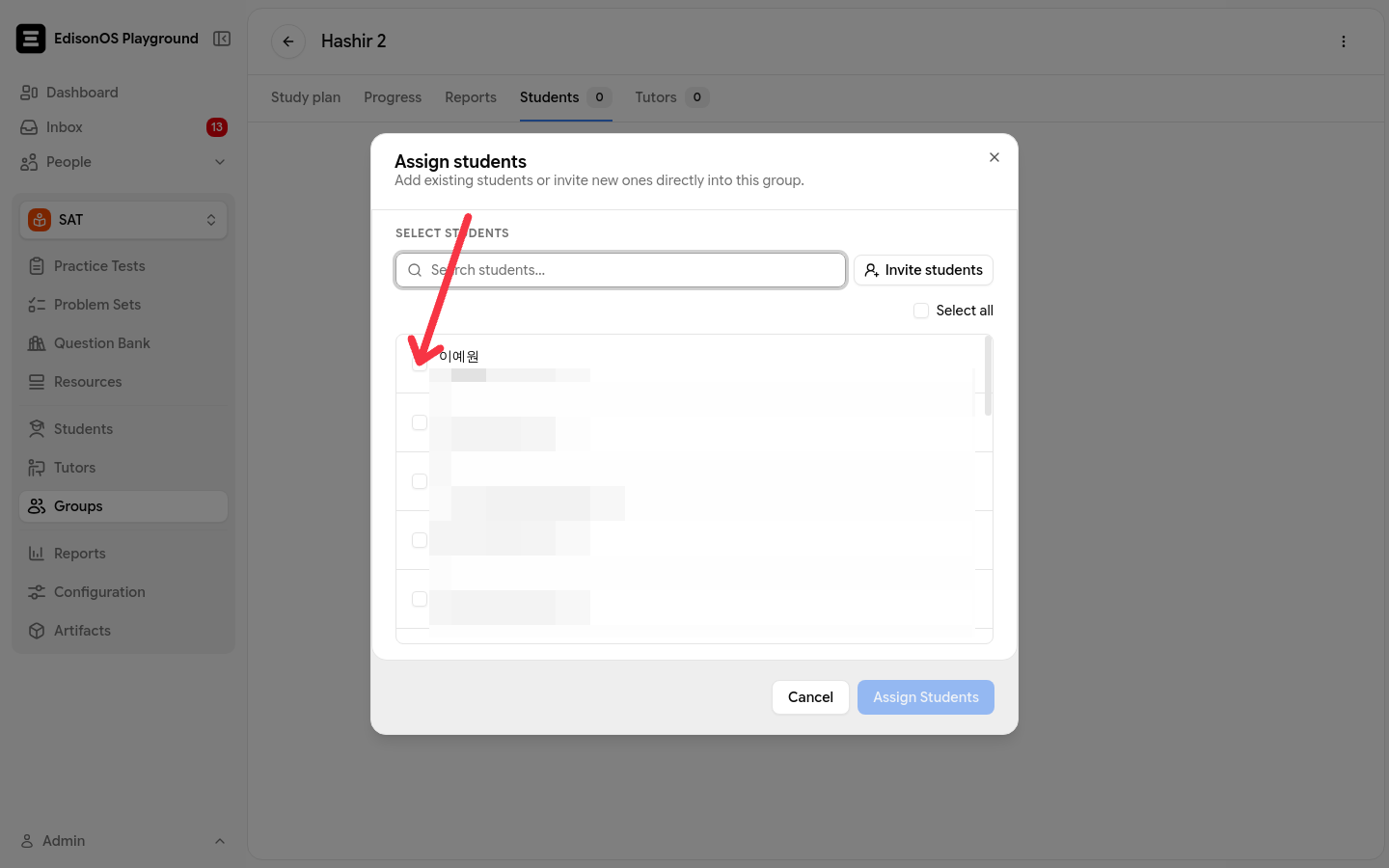Open the People section icon
The height and width of the screenshot is (868, 1389).
pyautogui.click(x=29, y=162)
